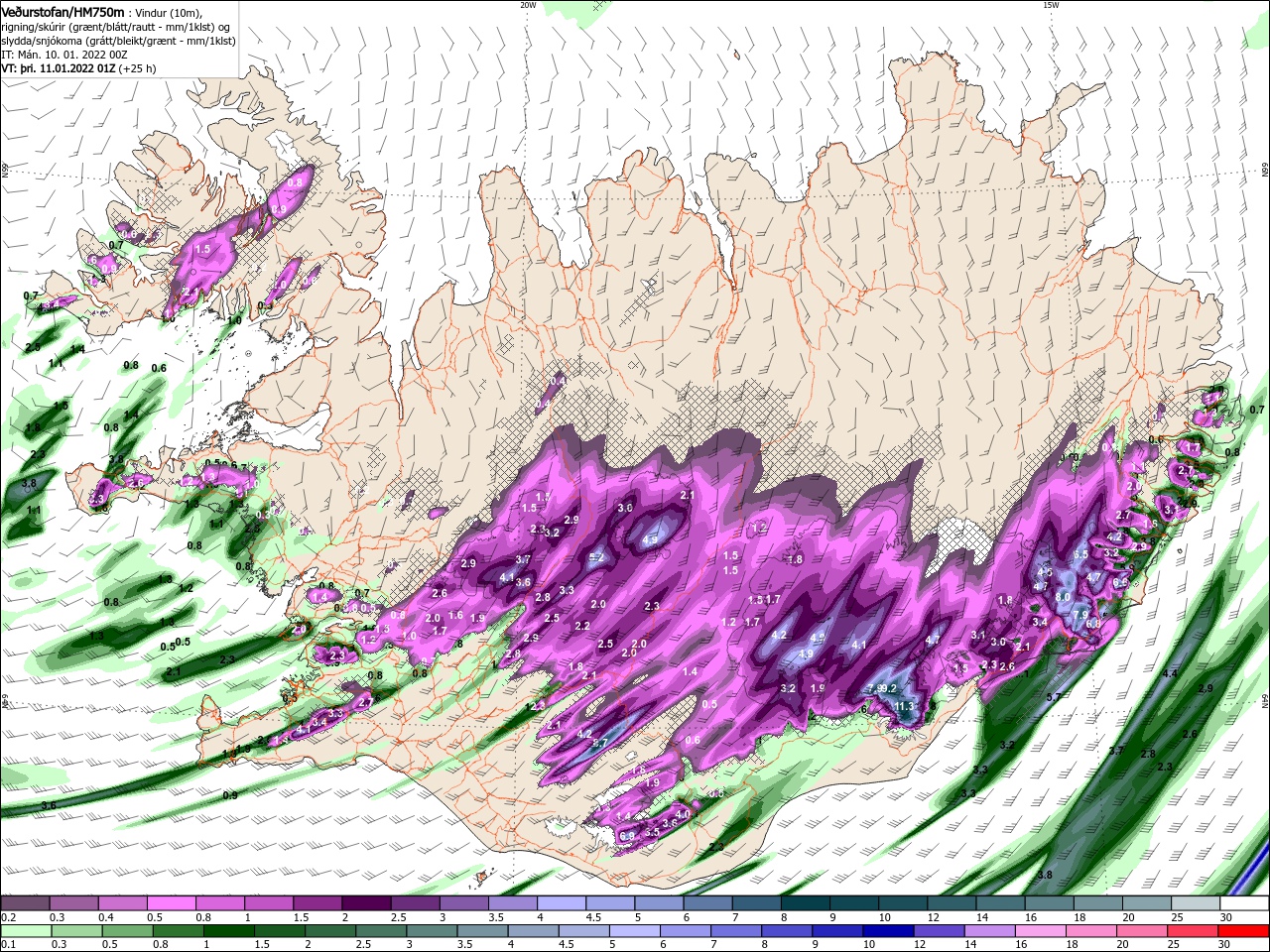Pick the white snow swatch after label 30
This screenshot has height=952, width=1270.
1245,903
